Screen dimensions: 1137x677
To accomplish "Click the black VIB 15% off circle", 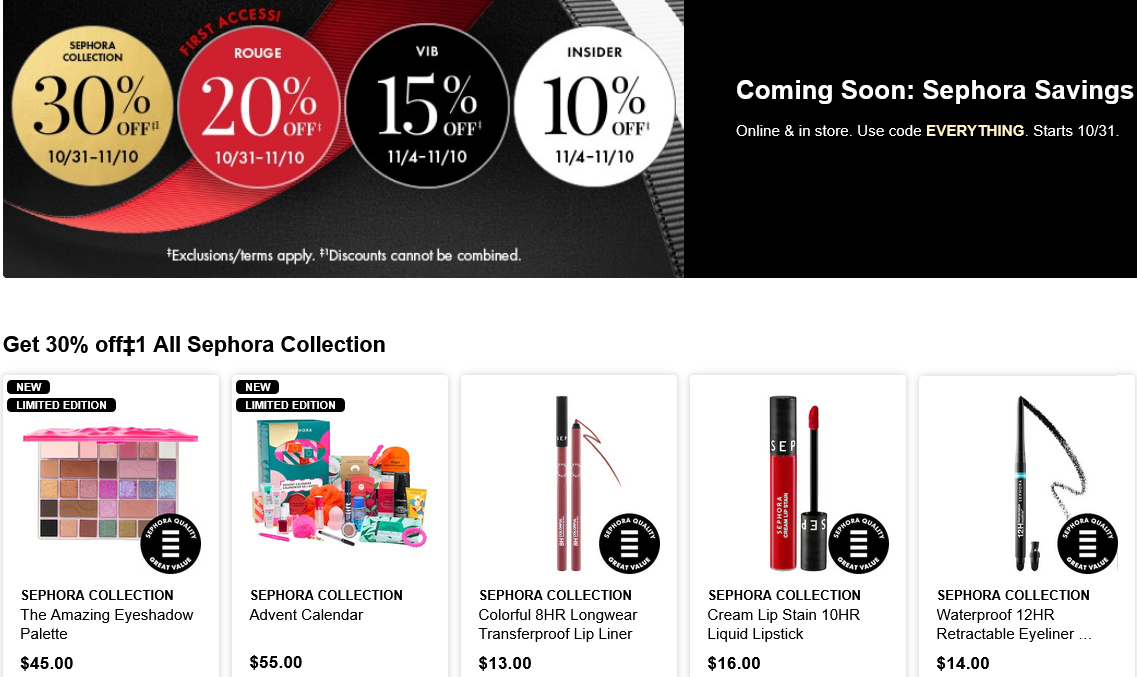I will [x=427, y=106].
